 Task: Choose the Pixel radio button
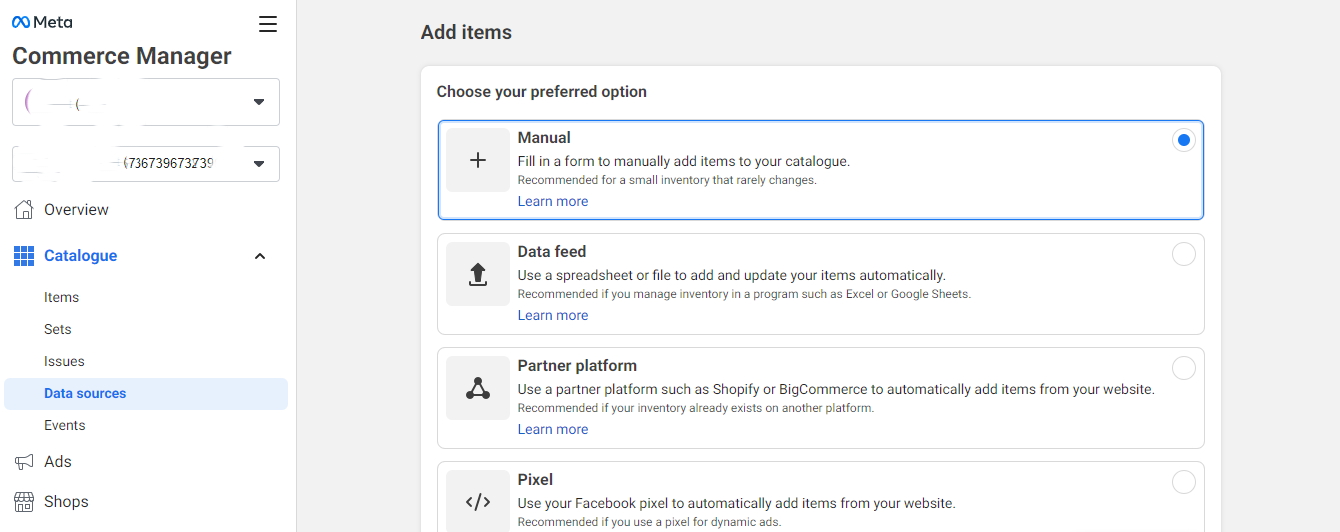(1183, 483)
